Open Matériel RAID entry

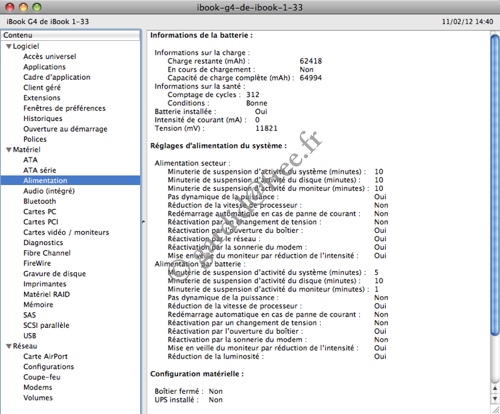[47, 294]
